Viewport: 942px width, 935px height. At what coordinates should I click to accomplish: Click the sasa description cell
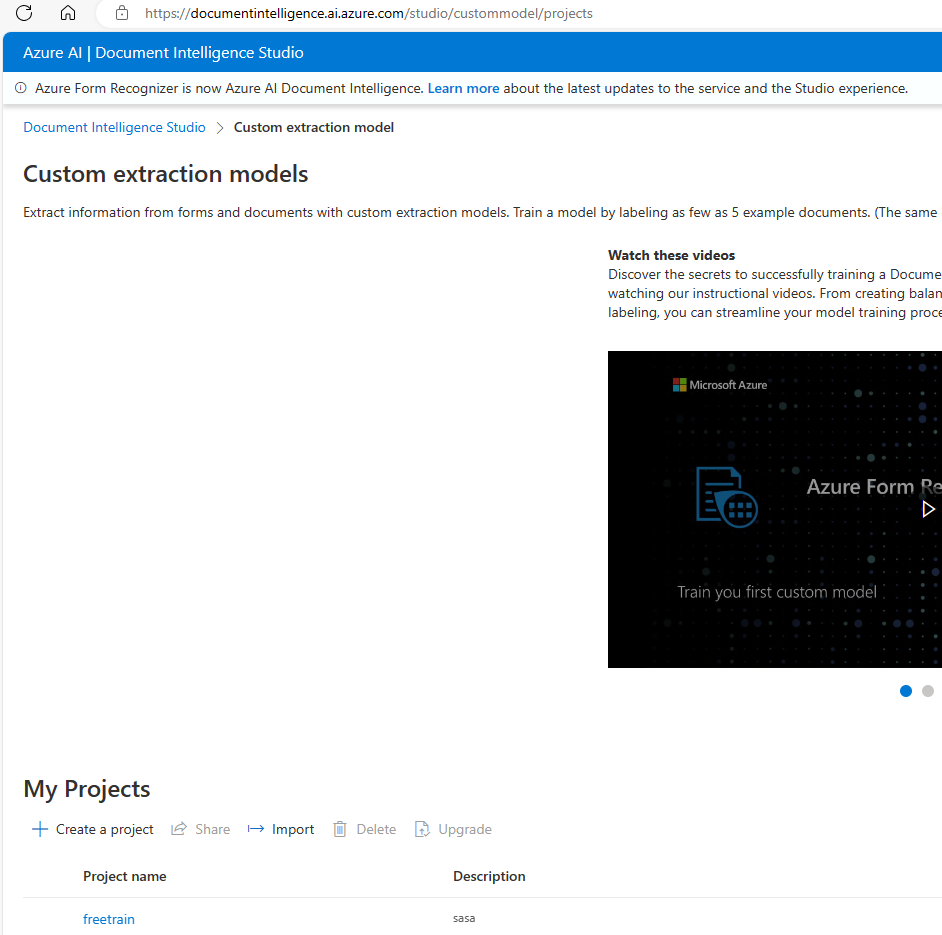[x=464, y=918]
